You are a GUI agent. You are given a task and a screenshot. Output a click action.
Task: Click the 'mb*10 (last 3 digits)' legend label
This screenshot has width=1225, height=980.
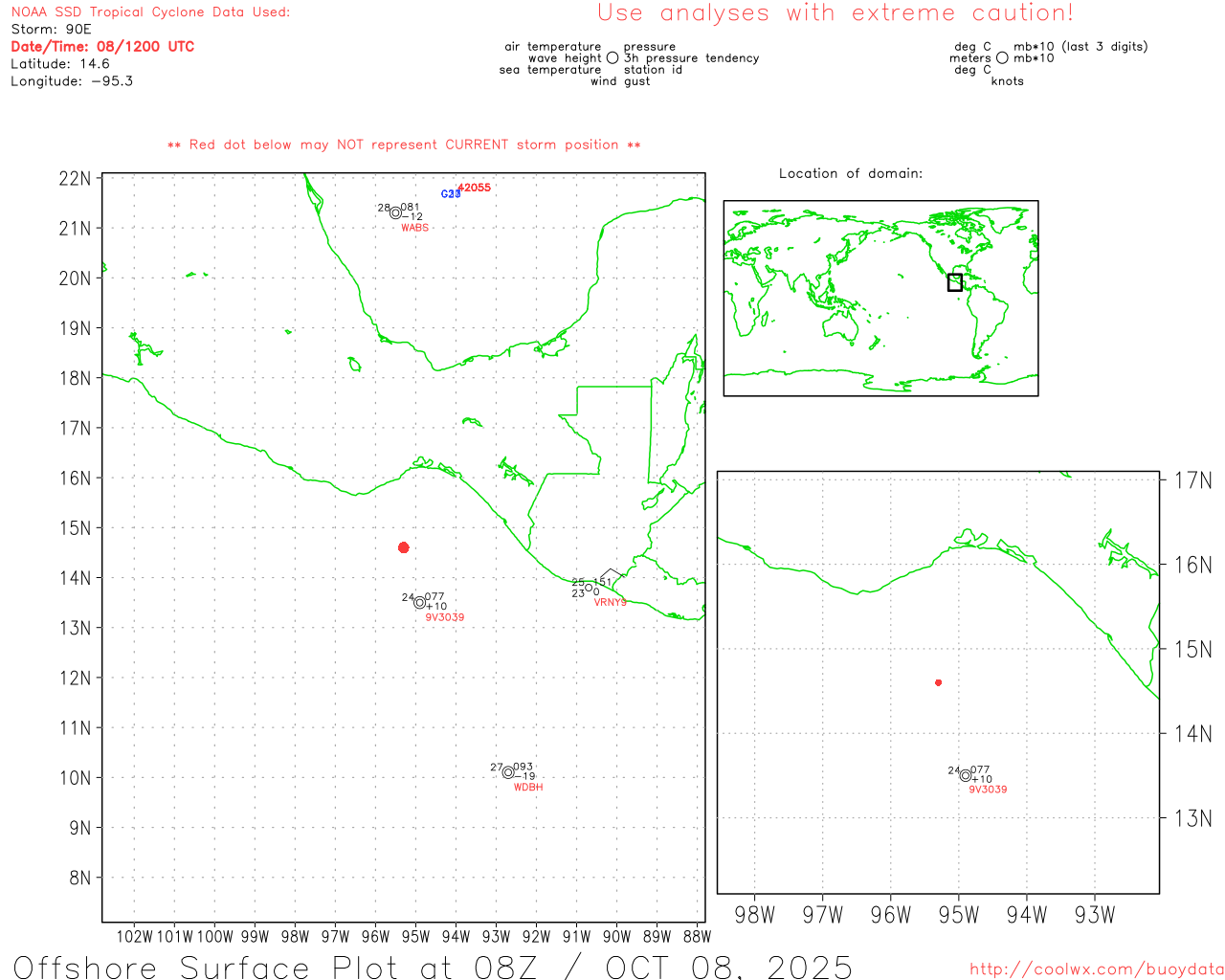(x=1080, y=47)
